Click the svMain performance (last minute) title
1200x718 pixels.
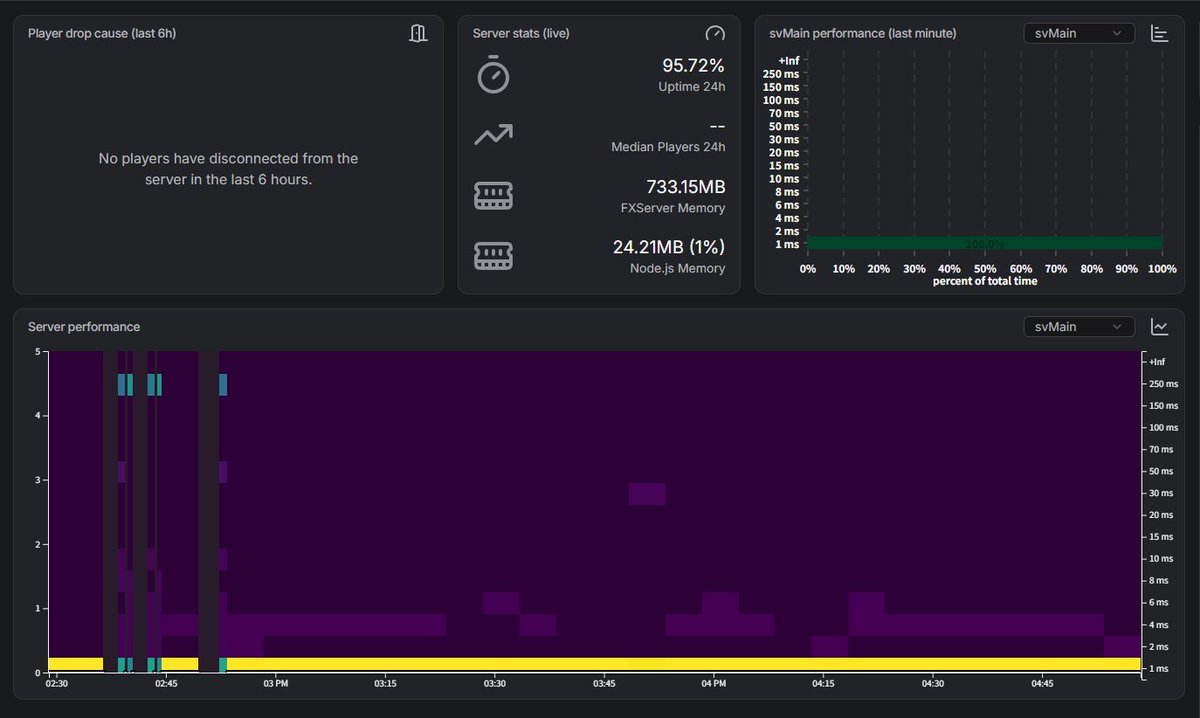tap(863, 33)
